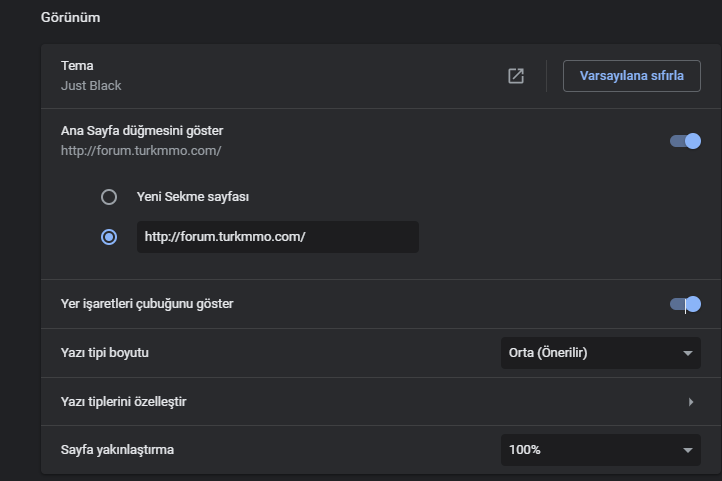Select the Yeni Sekme sayfası radio button

(x=109, y=197)
